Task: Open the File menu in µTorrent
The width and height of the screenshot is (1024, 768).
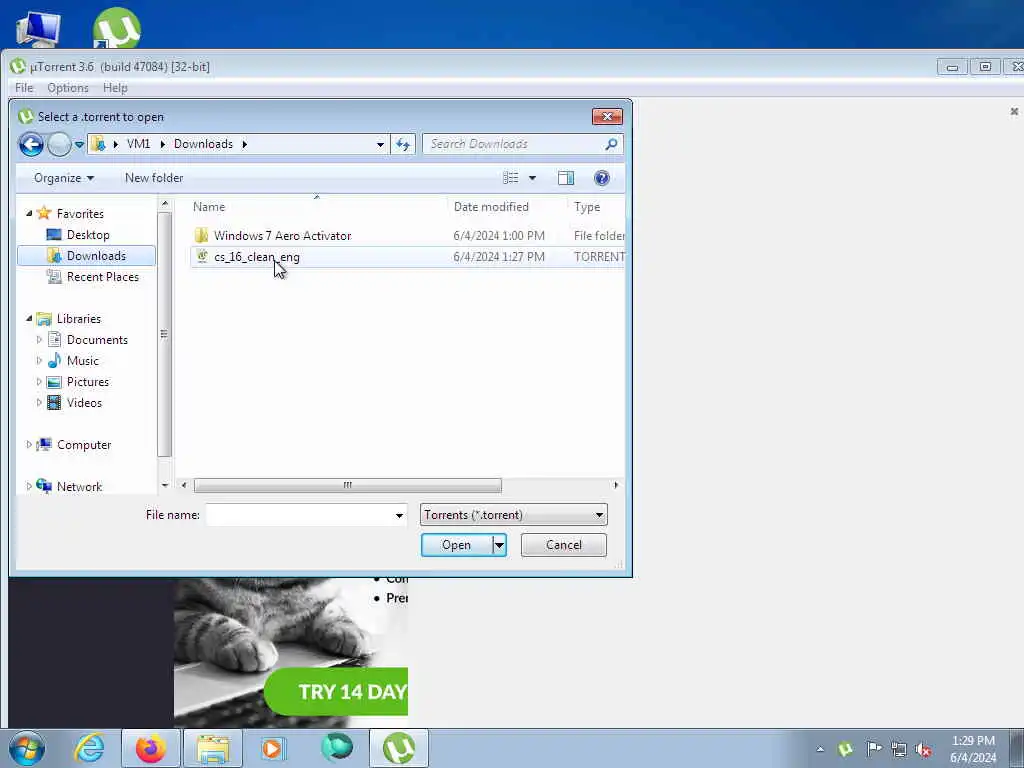Action: [24, 88]
